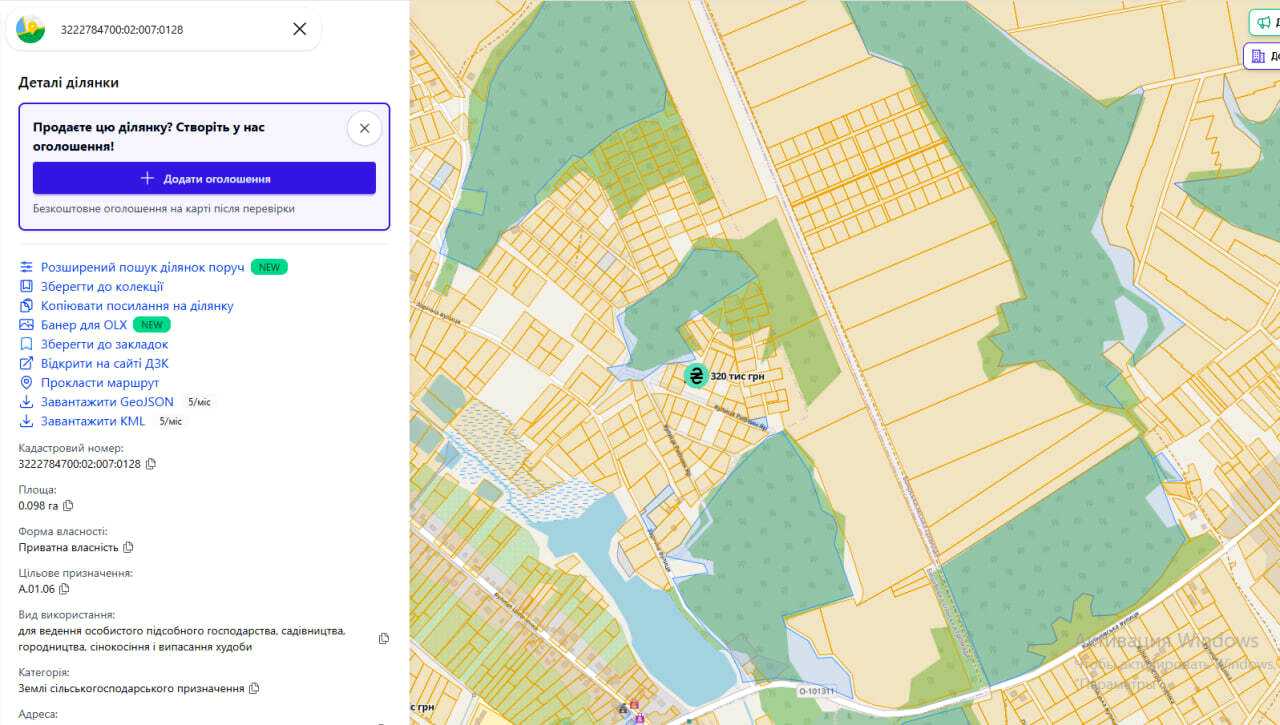Image resolution: width=1280 pixels, height=725 pixels.
Task: Clear the cadastral number search field
Action: pos(299,29)
